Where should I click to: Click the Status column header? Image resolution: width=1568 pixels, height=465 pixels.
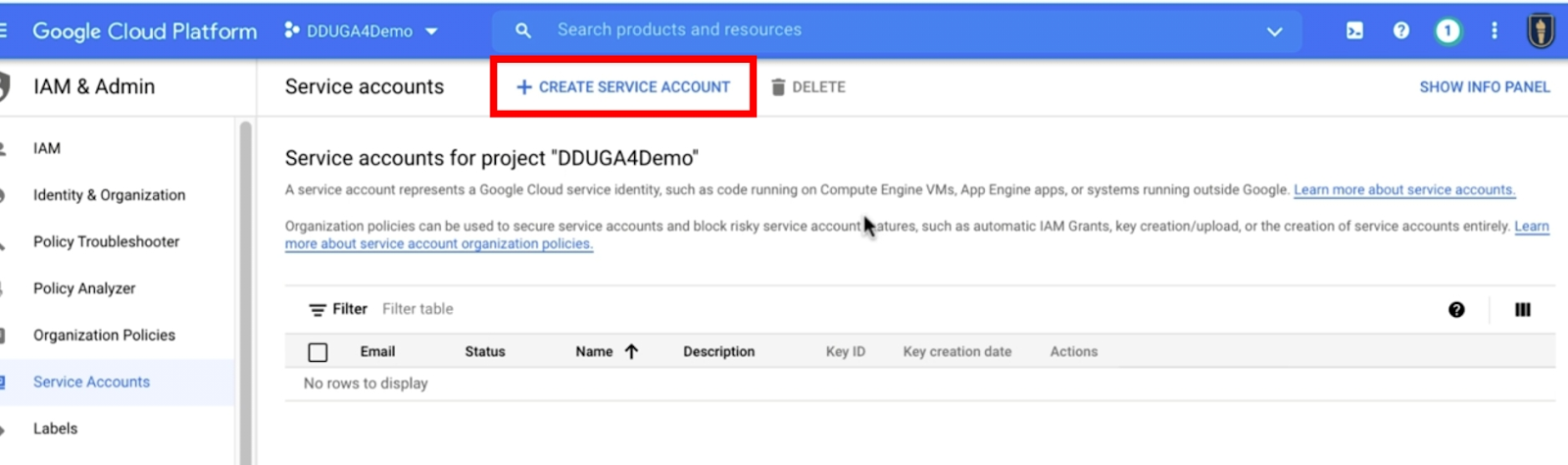point(485,351)
